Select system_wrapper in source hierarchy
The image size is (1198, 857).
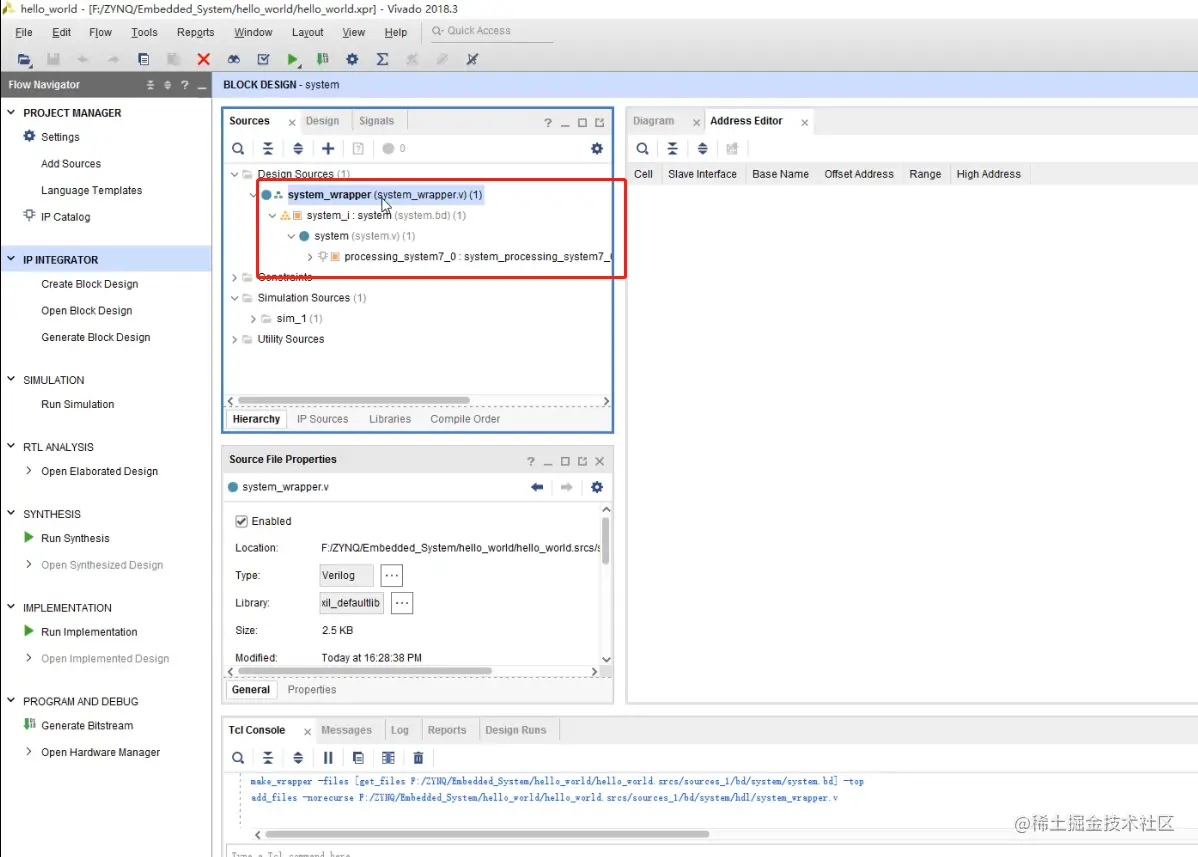(x=385, y=195)
